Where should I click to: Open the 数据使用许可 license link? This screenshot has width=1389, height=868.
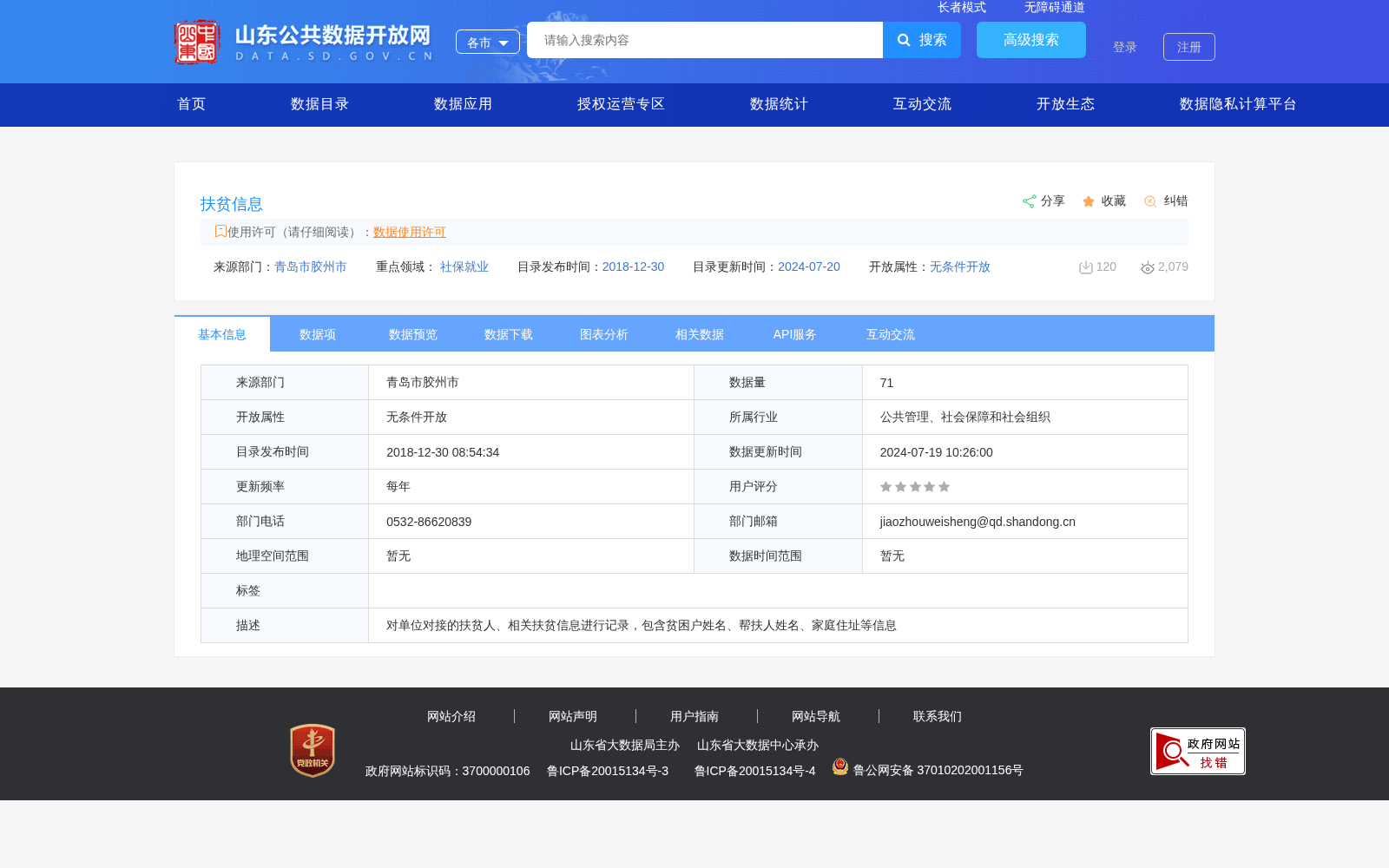click(x=410, y=232)
